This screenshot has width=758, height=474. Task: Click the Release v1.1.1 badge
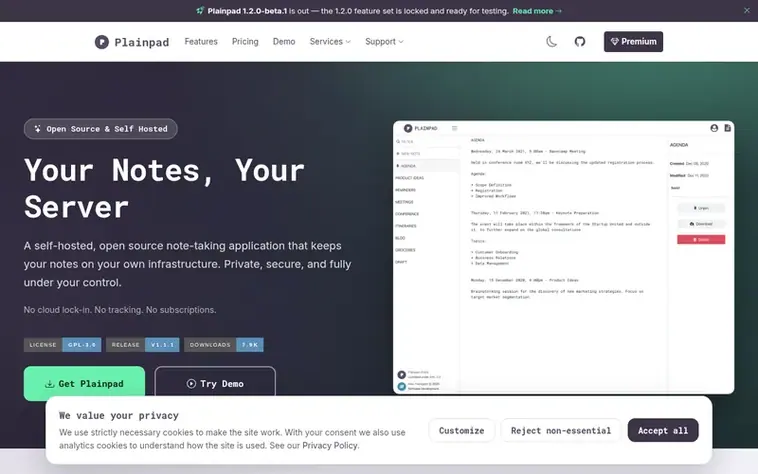pos(143,345)
